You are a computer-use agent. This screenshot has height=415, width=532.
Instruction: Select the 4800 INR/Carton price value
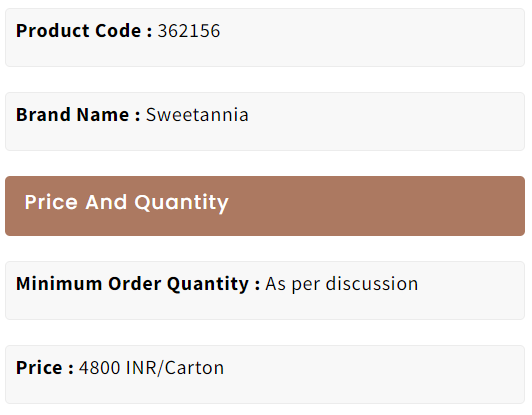click(151, 368)
